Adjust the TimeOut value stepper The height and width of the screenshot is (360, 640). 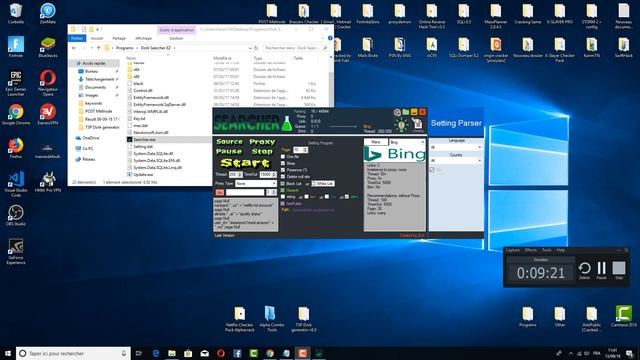(274, 174)
